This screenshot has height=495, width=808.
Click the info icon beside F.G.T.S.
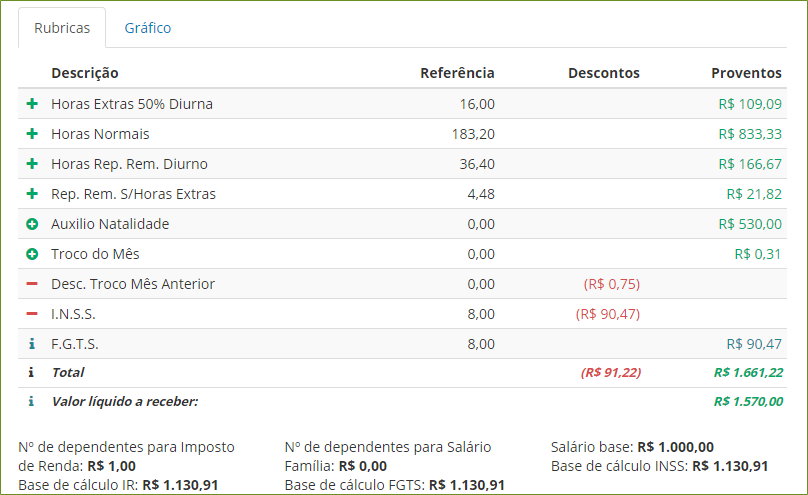tap(32, 344)
